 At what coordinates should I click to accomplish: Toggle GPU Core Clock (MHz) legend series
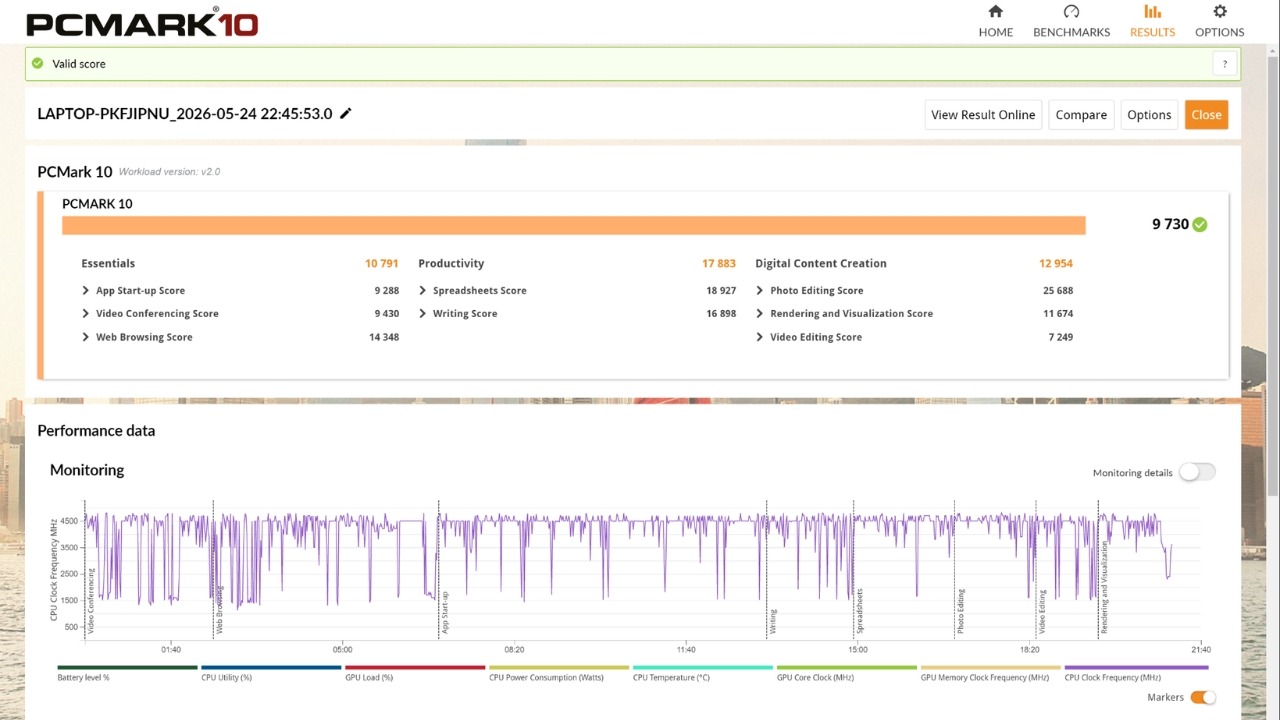pos(846,672)
